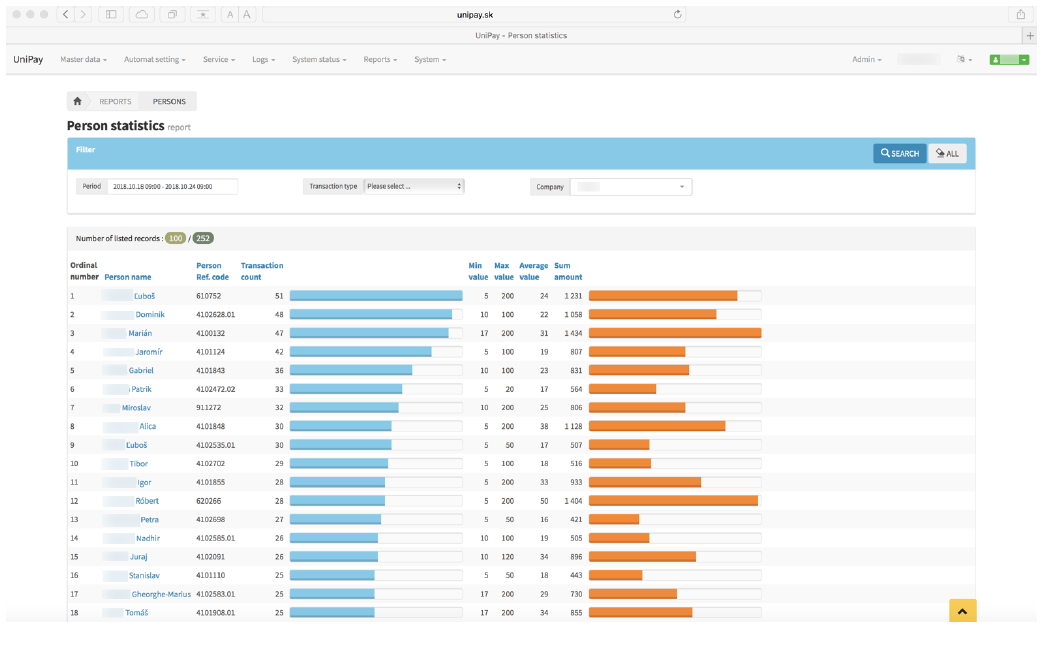Click the iCloud tabs icon
This screenshot has width=1044, height=646.
coord(141,14)
